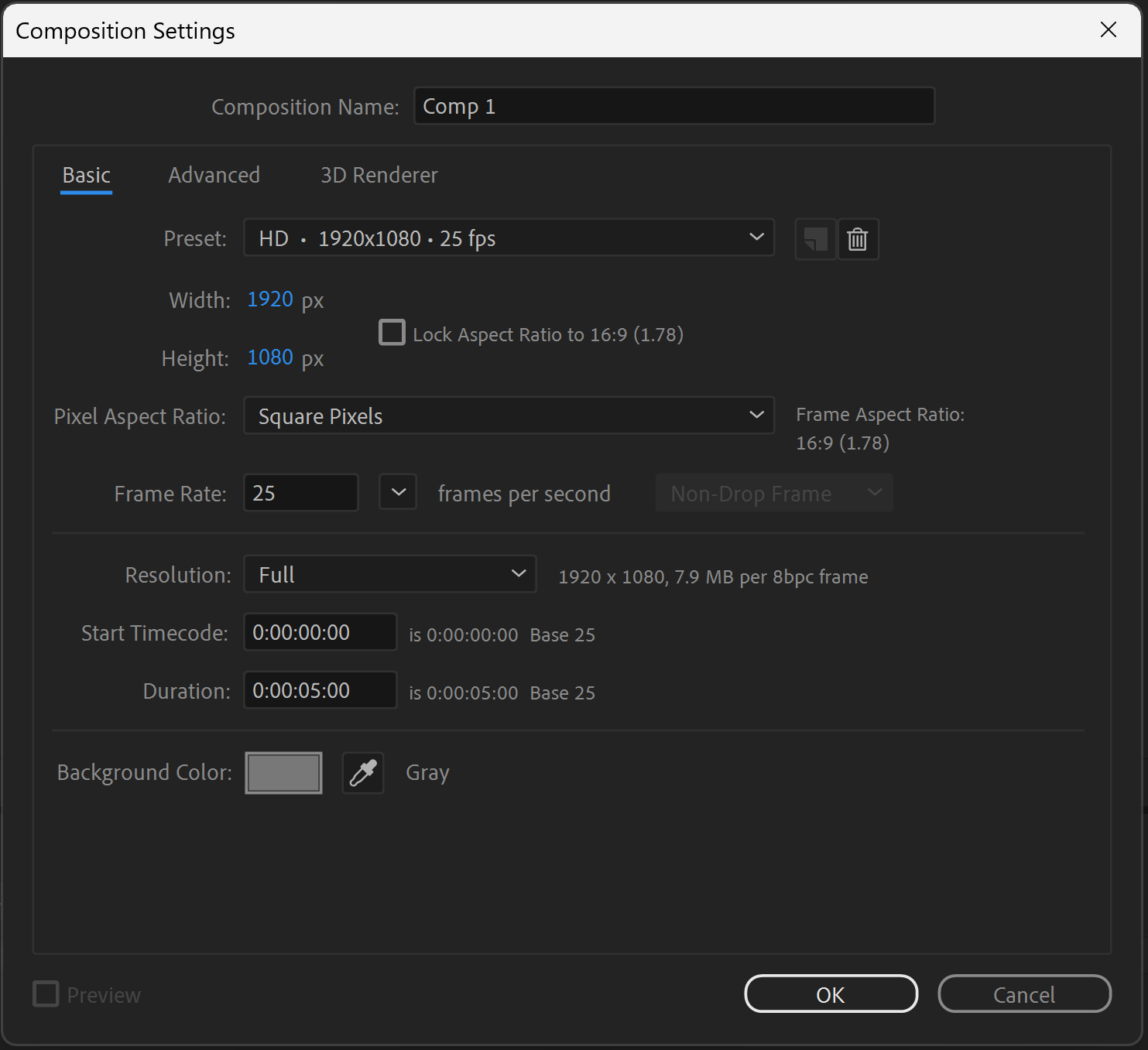Screen dimensions: 1148x1050
Task: Expand the Frame Rate presets chevron
Action: pos(397,492)
